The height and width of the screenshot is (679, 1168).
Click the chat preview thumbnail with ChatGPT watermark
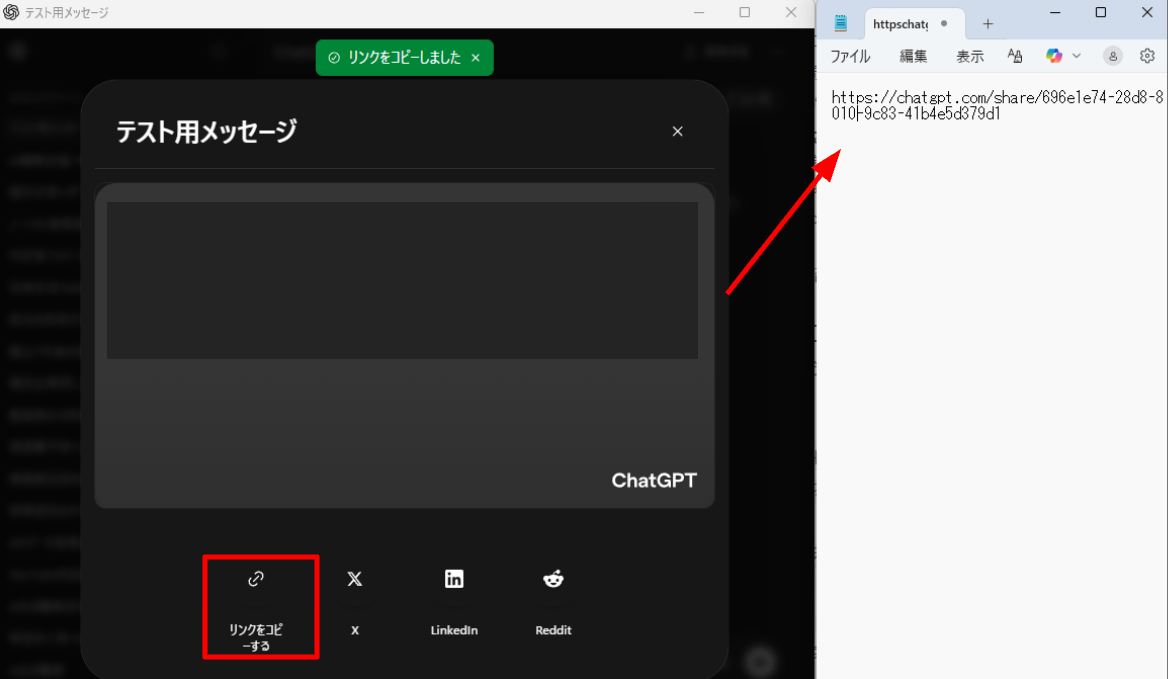coord(404,345)
